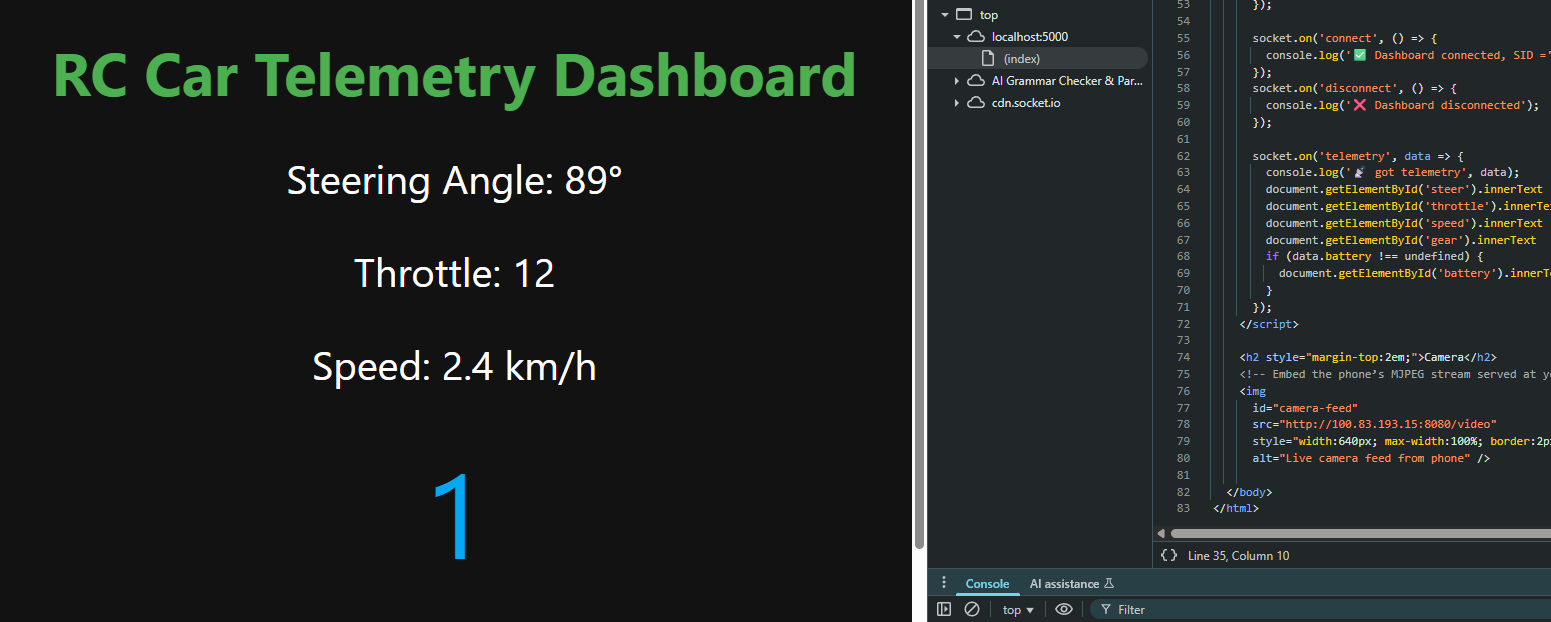Click the Throttle: 12 reading
Image resolution: width=1551 pixels, height=622 pixels.
click(455, 274)
